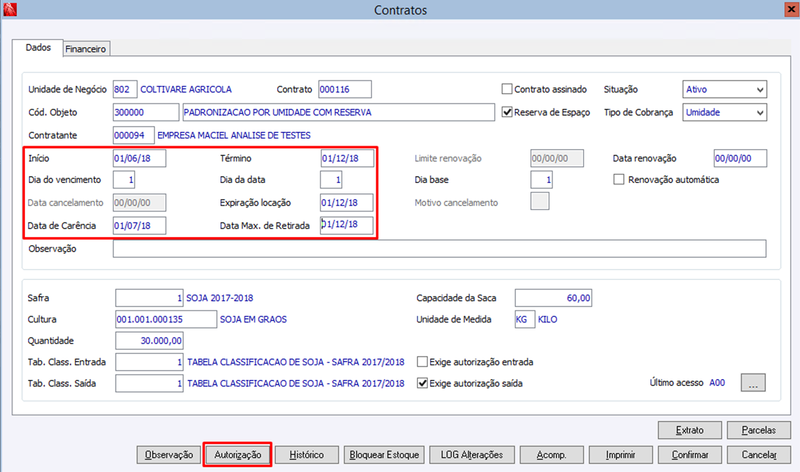Close the Contratos window
Screen dimensions: 800x472
pos(791,9)
